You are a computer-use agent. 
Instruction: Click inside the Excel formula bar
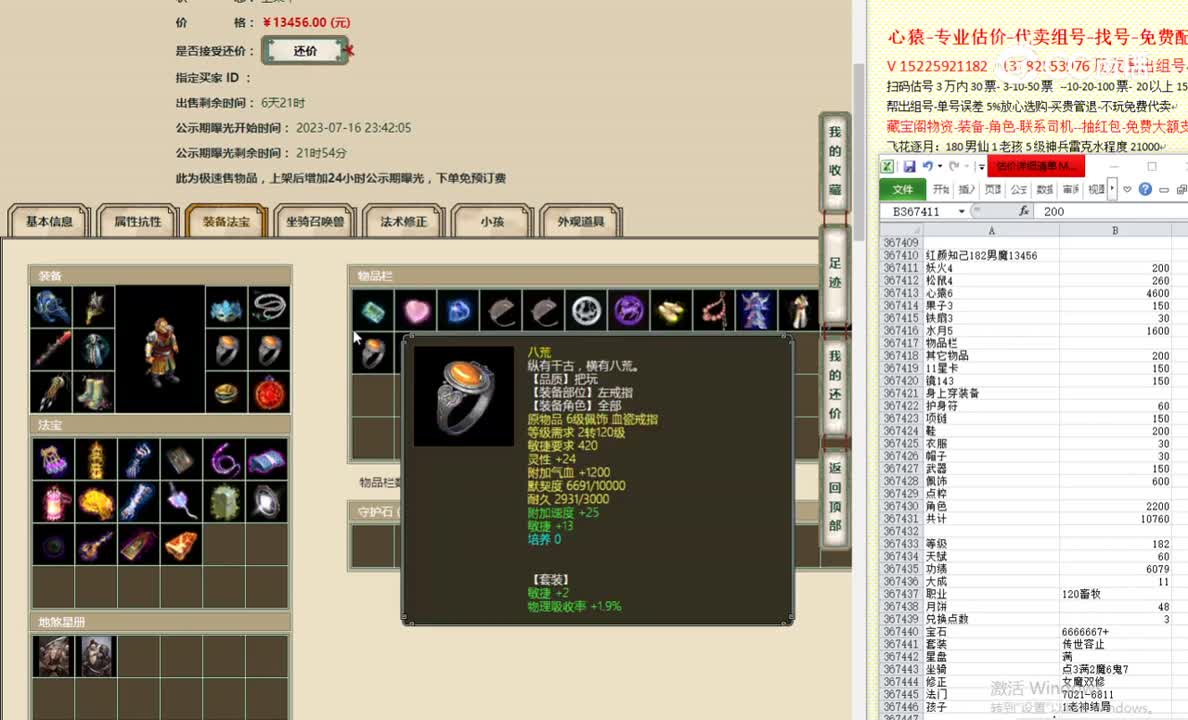(x=1100, y=211)
